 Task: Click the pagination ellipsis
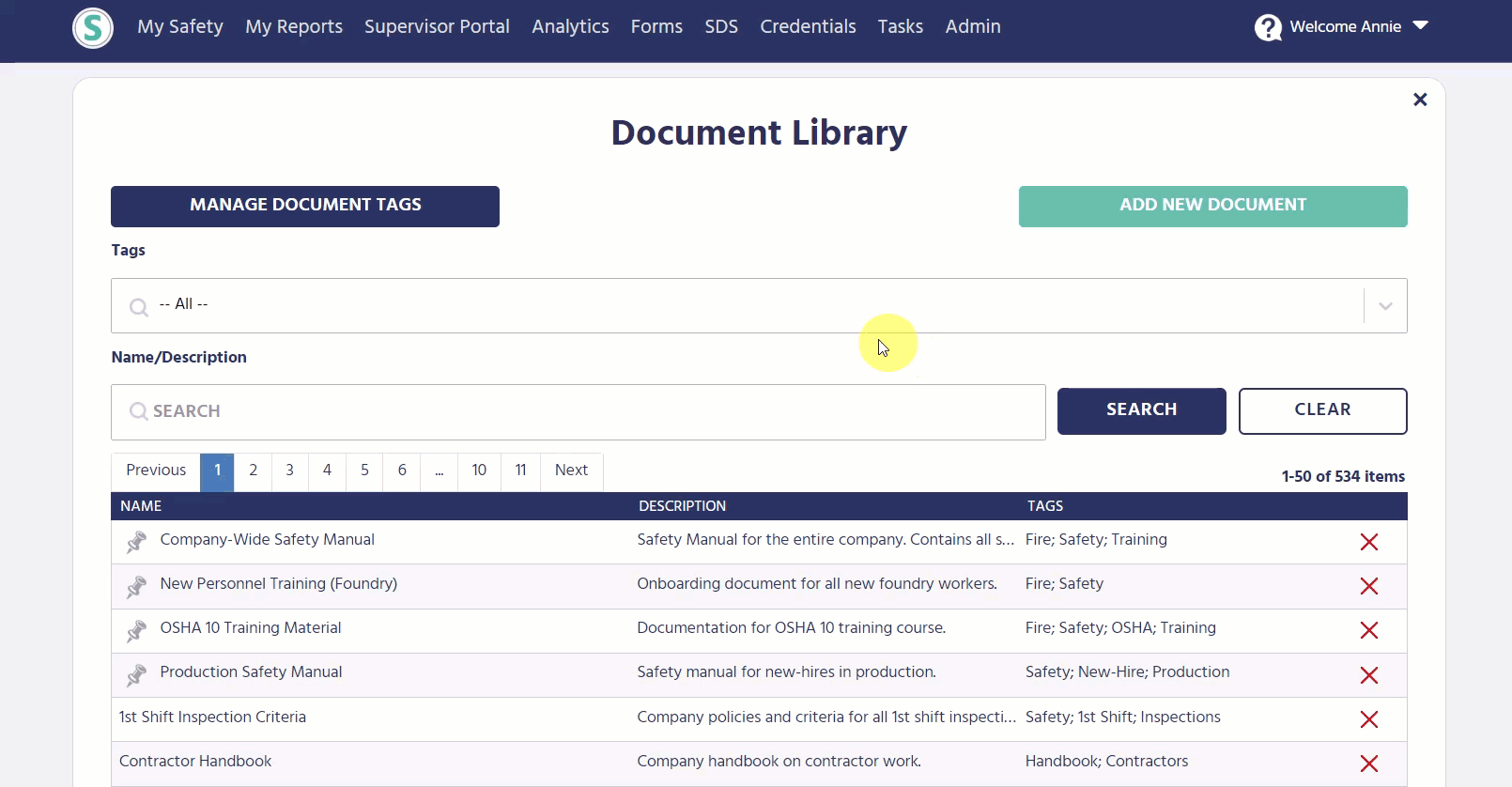[439, 471]
